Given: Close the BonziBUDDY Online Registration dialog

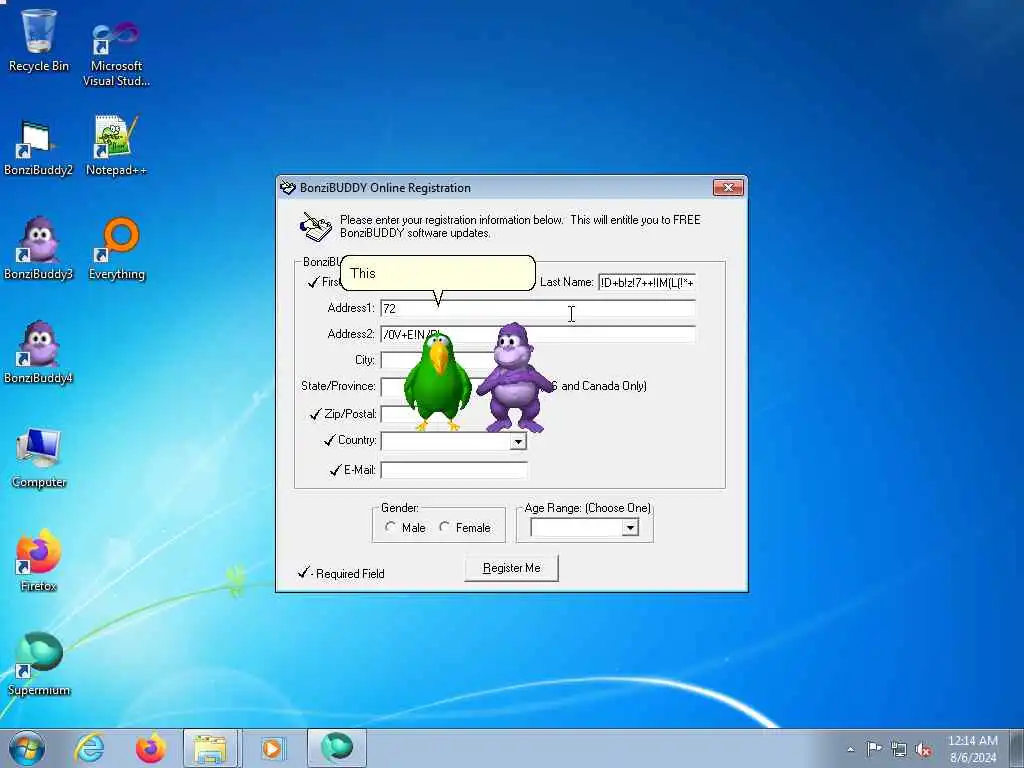Looking at the screenshot, I should [728, 188].
